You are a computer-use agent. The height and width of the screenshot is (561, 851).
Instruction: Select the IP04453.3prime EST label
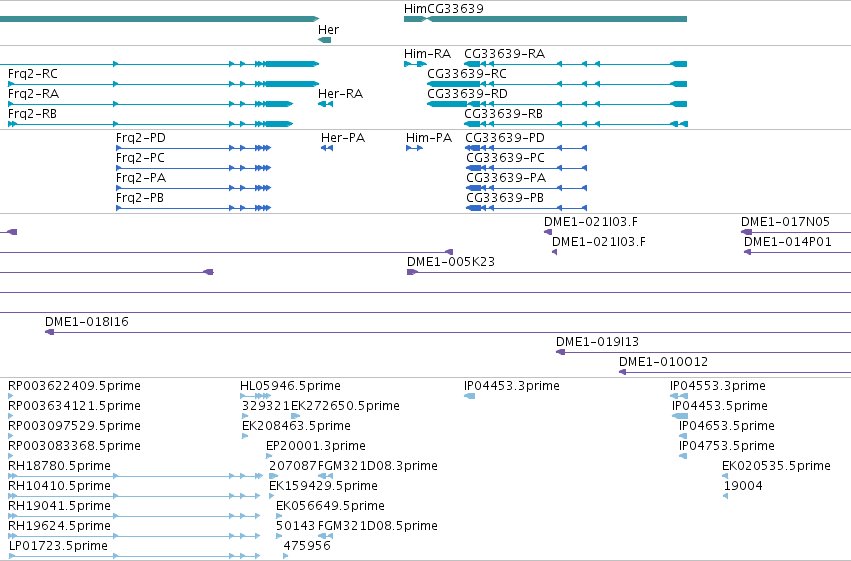tap(512, 386)
